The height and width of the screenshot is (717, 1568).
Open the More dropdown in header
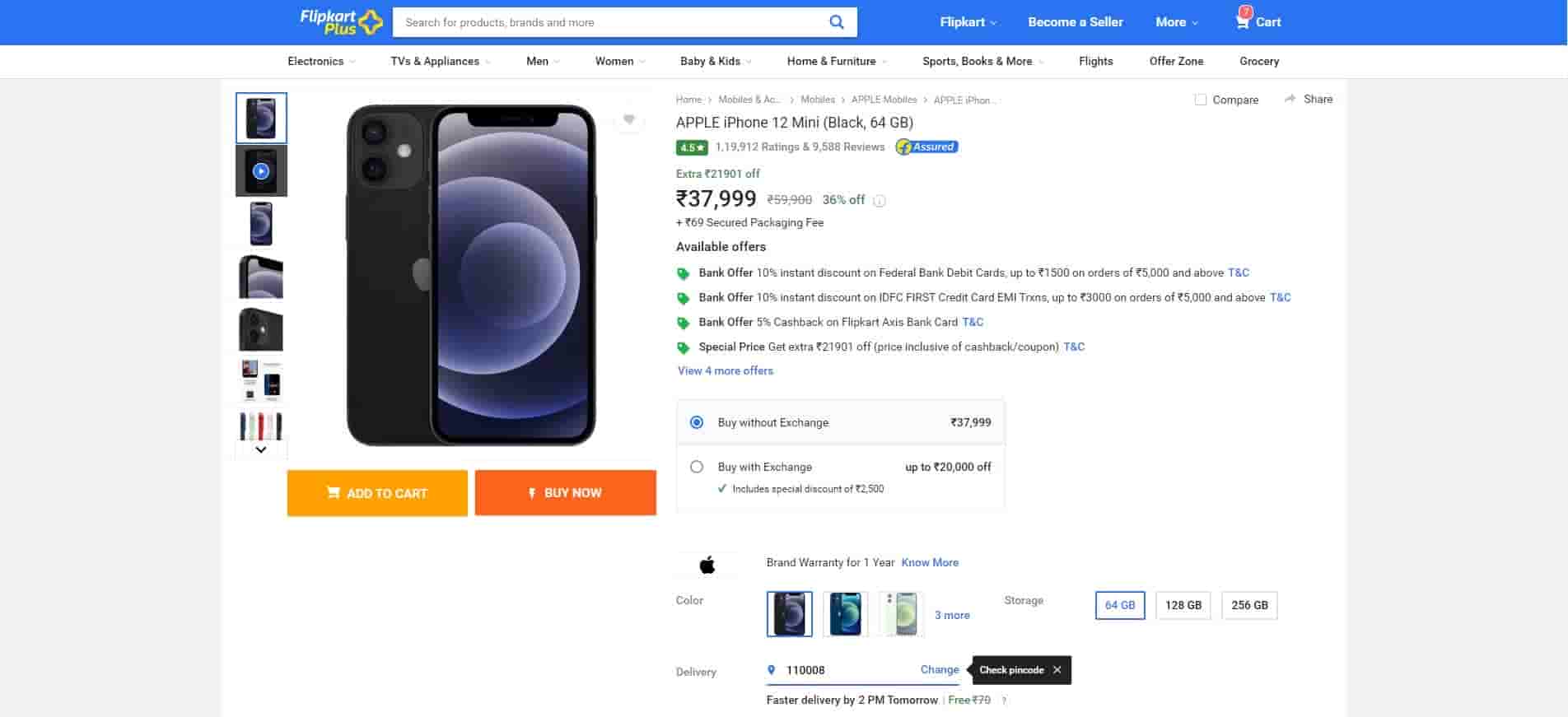[x=1176, y=22]
